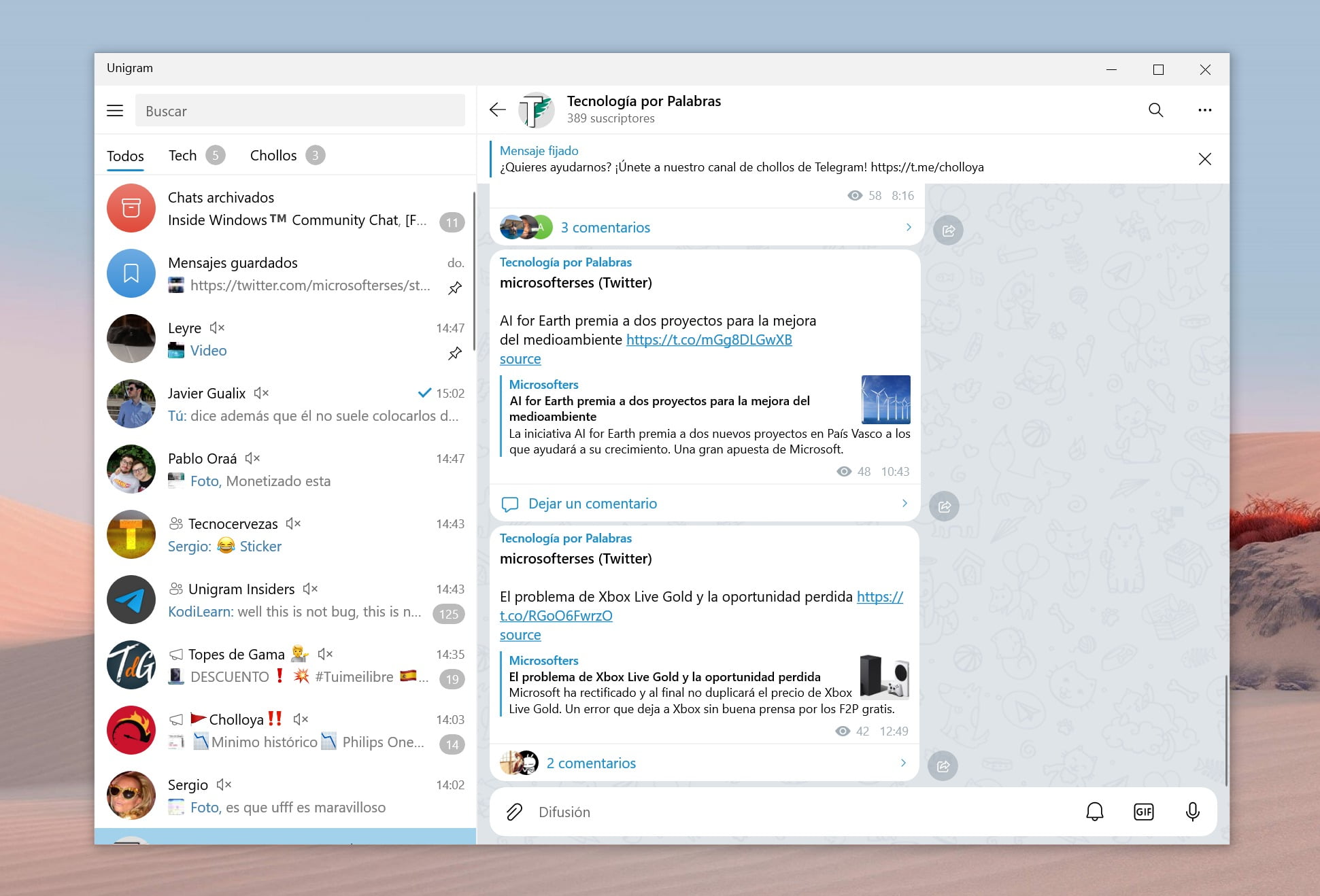Switch to the Tech chat folder tab
This screenshot has height=896, width=1320.
[x=182, y=156]
